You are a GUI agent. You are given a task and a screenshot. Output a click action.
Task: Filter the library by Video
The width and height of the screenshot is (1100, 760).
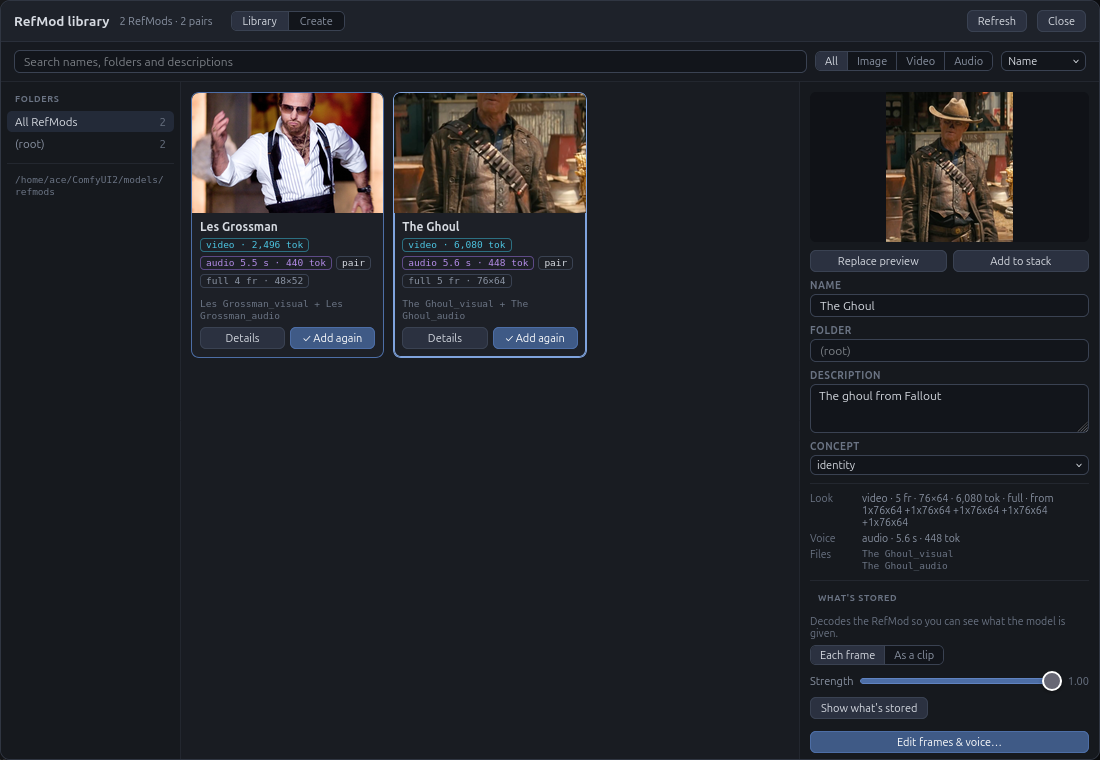point(920,61)
